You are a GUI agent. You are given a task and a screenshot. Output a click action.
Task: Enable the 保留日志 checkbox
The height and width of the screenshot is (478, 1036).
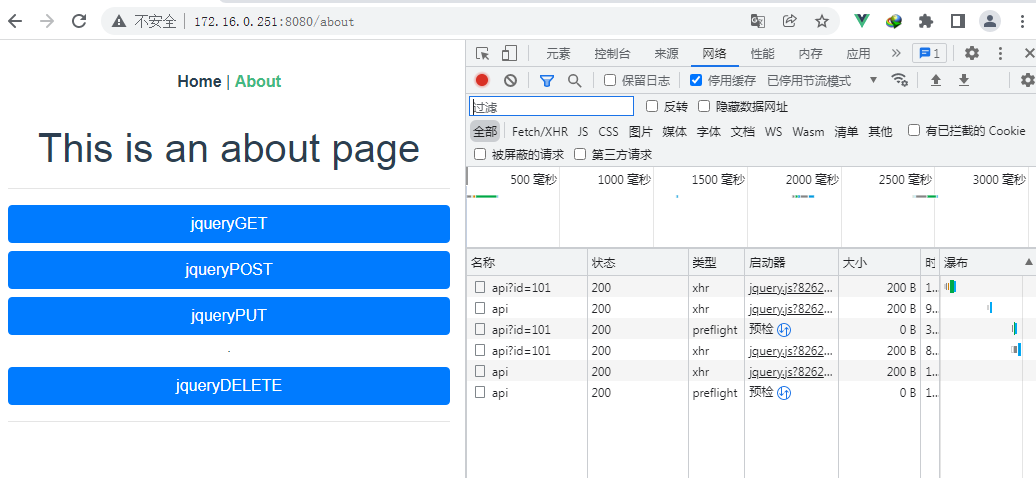[610, 80]
